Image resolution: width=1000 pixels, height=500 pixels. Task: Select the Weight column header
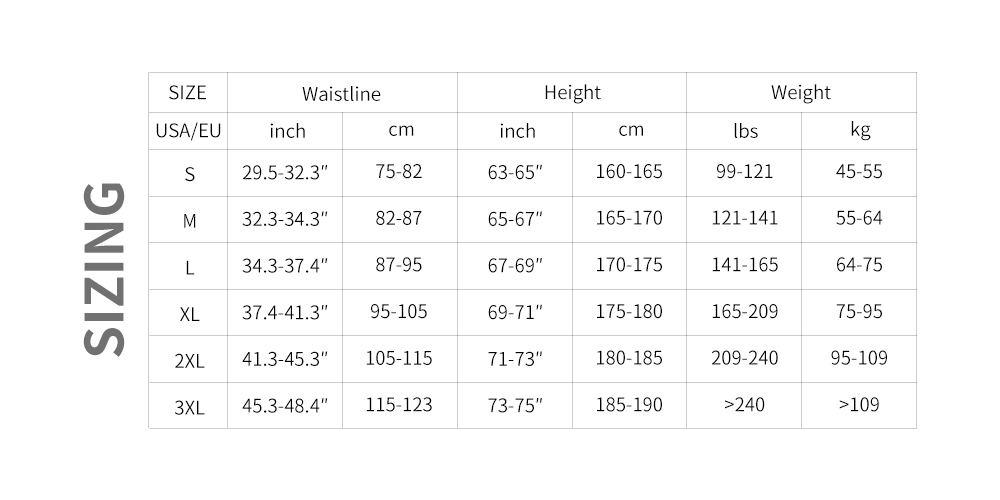click(x=800, y=93)
